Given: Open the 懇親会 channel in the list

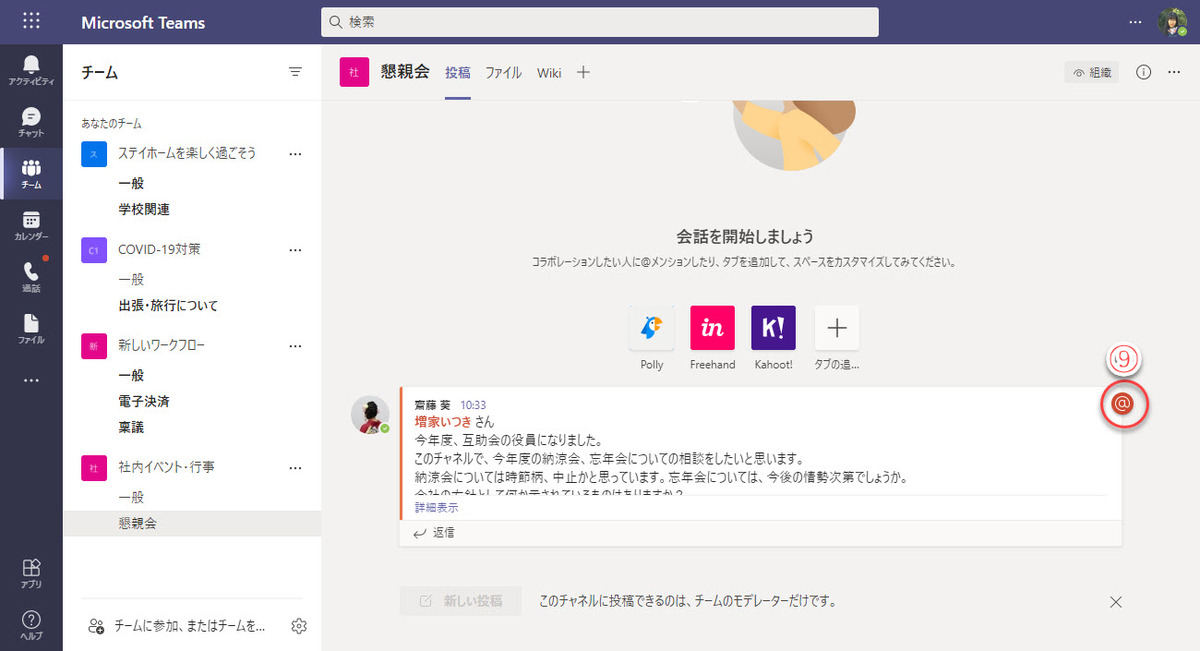Looking at the screenshot, I should [x=192, y=523].
